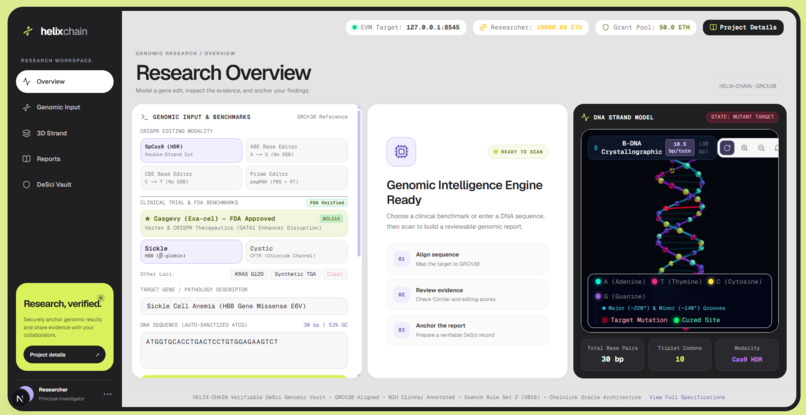The width and height of the screenshot is (806, 415).
Task: Click step 02 Review evidence
Action: tap(467, 295)
